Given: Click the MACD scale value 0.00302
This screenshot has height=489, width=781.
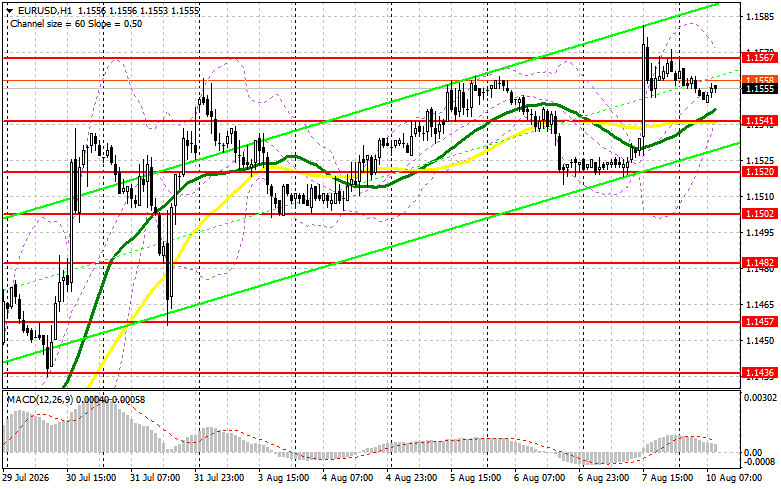Looking at the screenshot, I should [760, 398].
